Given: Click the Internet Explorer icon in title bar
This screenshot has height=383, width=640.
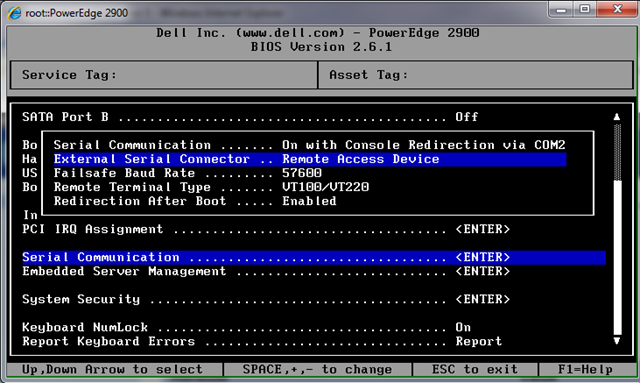Looking at the screenshot, I should tap(14, 13).
